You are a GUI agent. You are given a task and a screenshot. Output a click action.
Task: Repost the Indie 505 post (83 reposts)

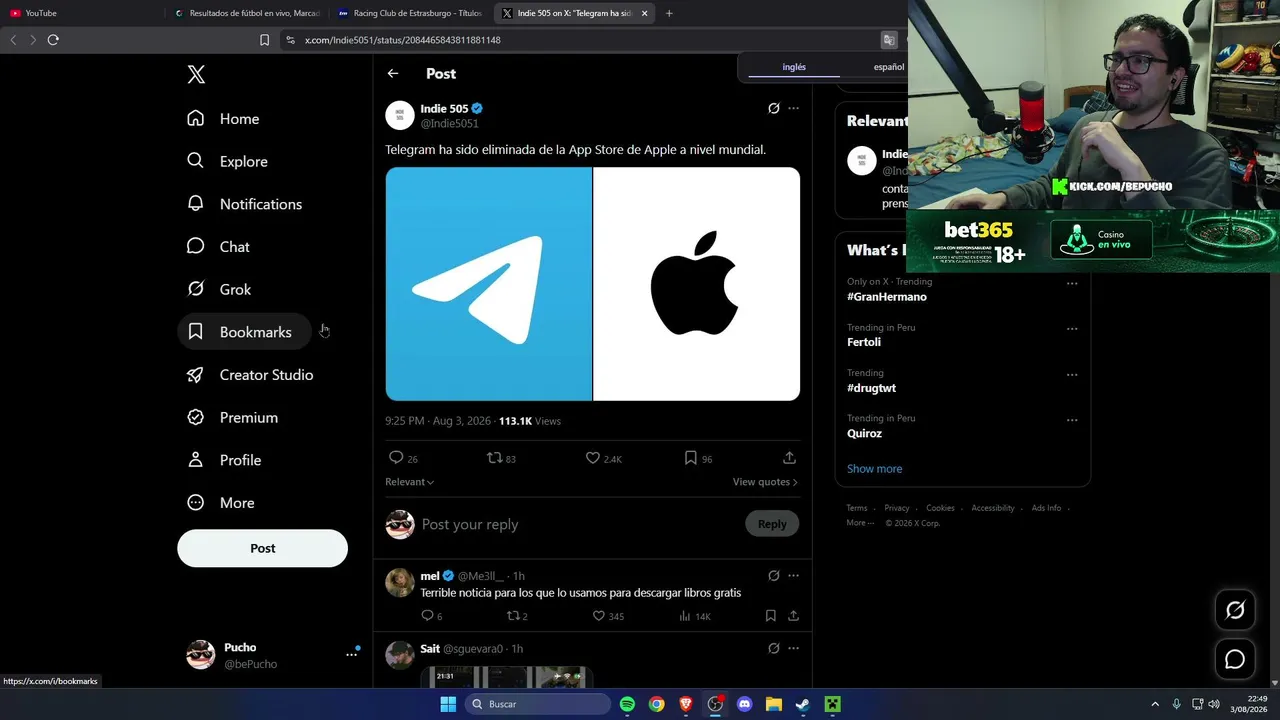pyautogui.click(x=494, y=458)
